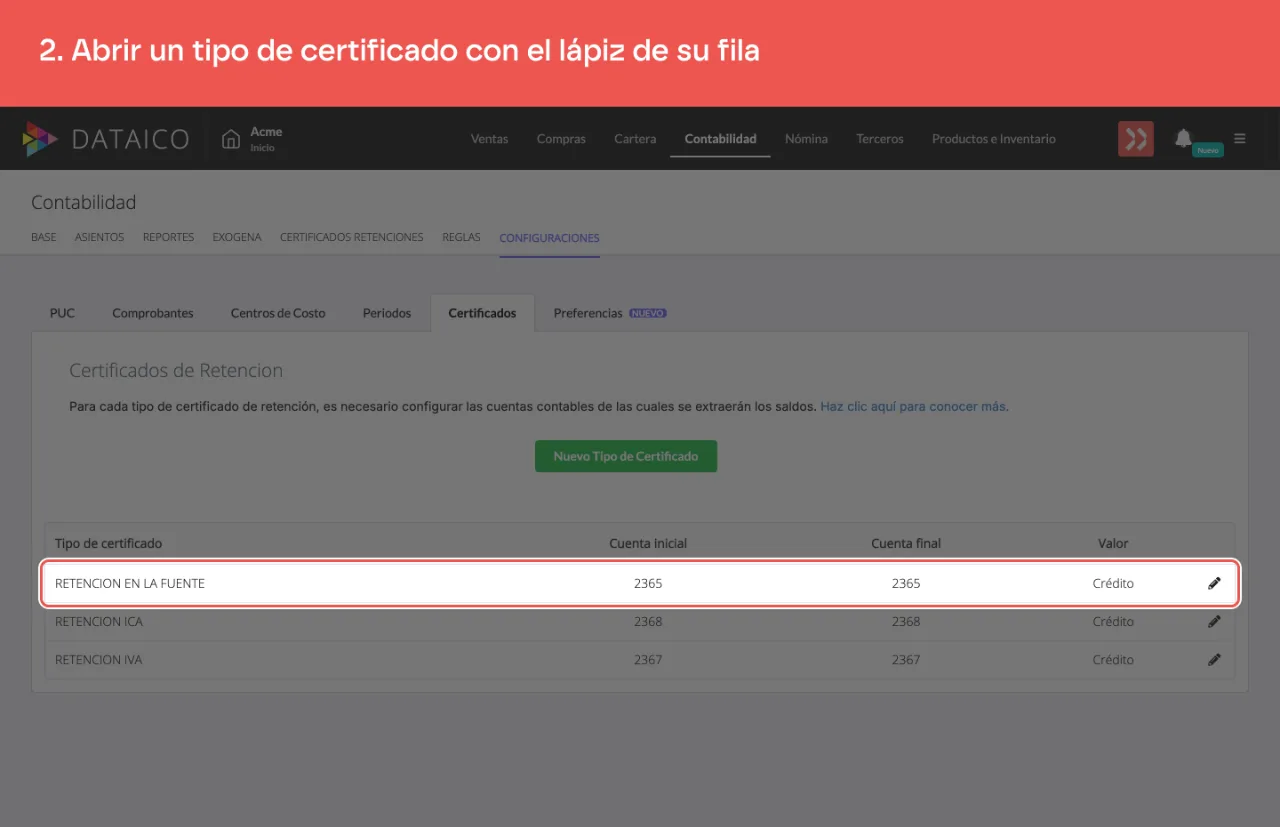Open the Acme home icon
Screen dimensions: 1280x827
click(x=231, y=139)
